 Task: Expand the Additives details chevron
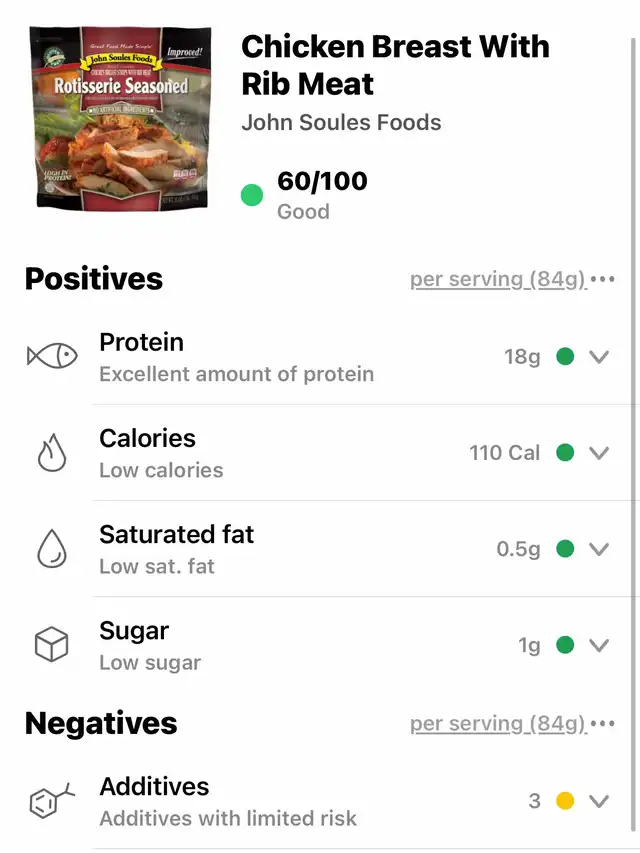[599, 801]
